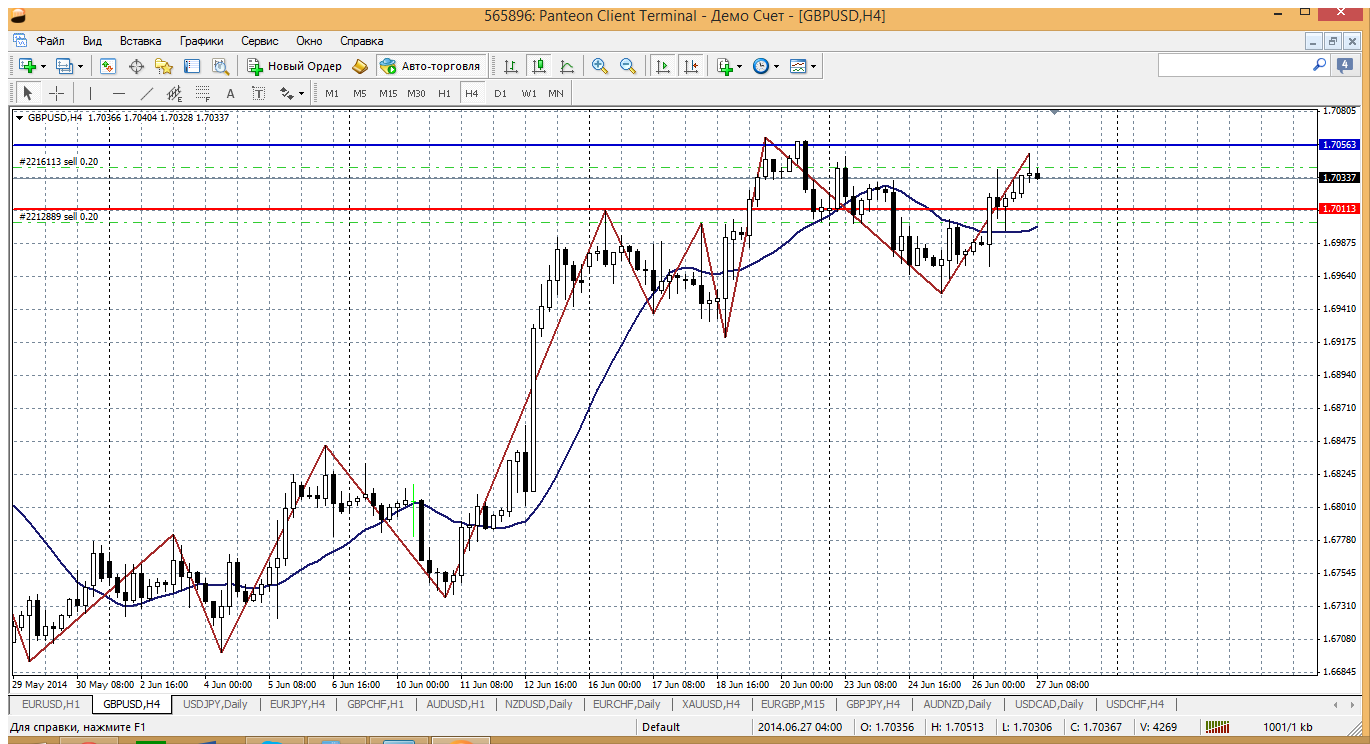
Task: Expand the chart periodicity clock dropdown
Action: [x=777, y=66]
